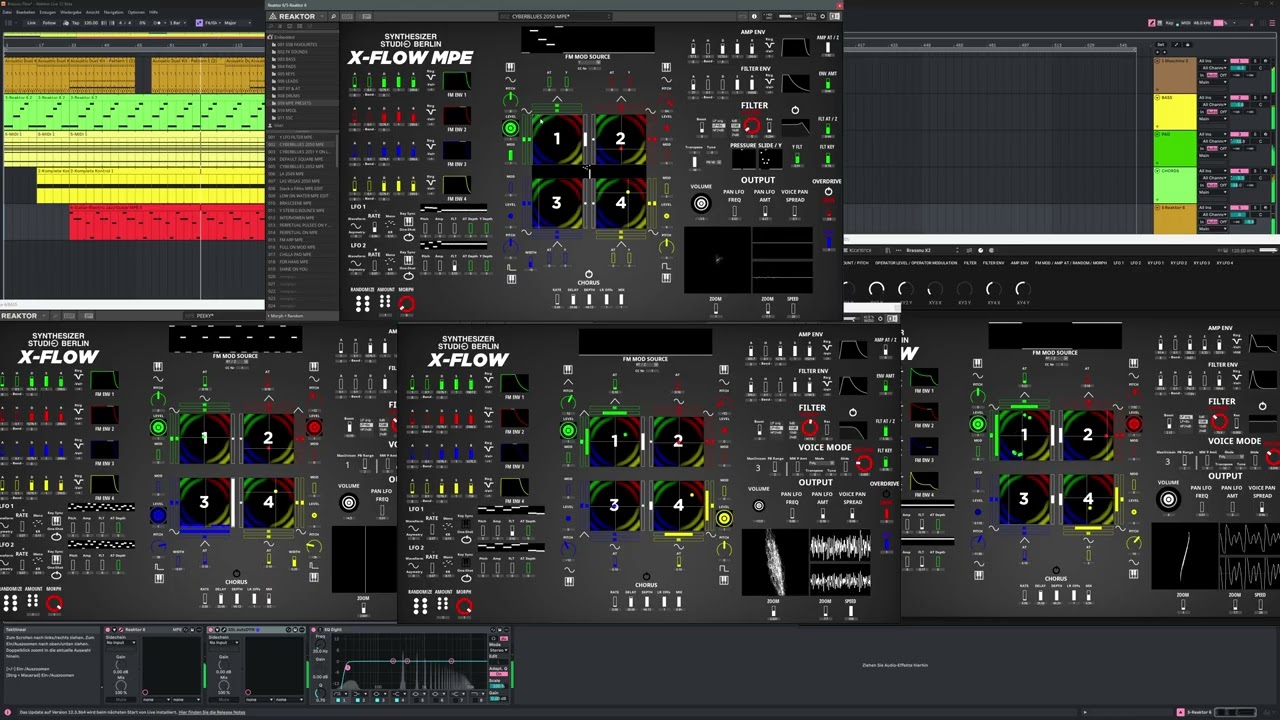Viewport: 1280px width, 720px height.
Task: Click RANDOMIZE dice icon in bottom-center X-FLOW window
Action: click(418, 604)
